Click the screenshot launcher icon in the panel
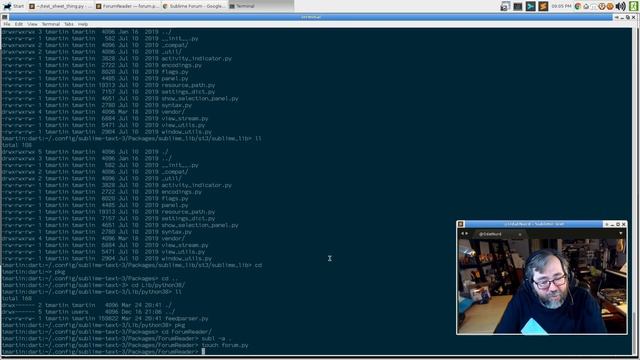 pos(505,6)
